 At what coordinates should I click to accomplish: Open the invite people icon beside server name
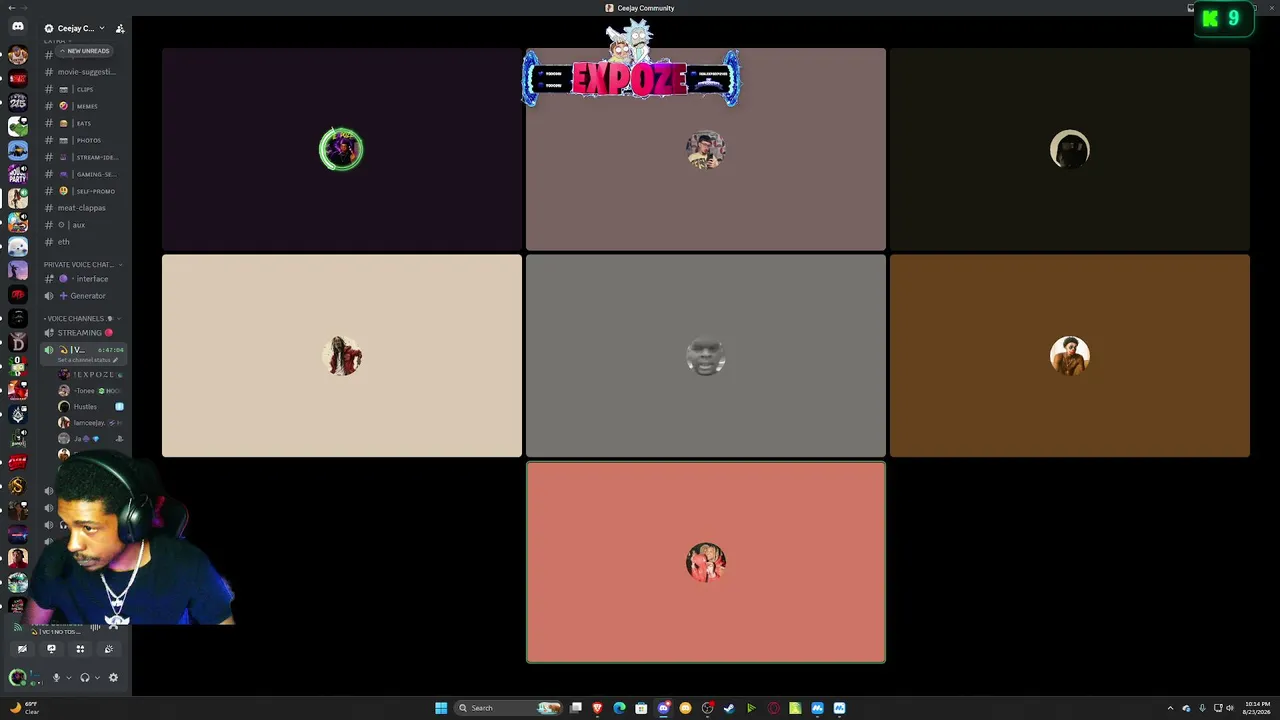pos(120,29)
